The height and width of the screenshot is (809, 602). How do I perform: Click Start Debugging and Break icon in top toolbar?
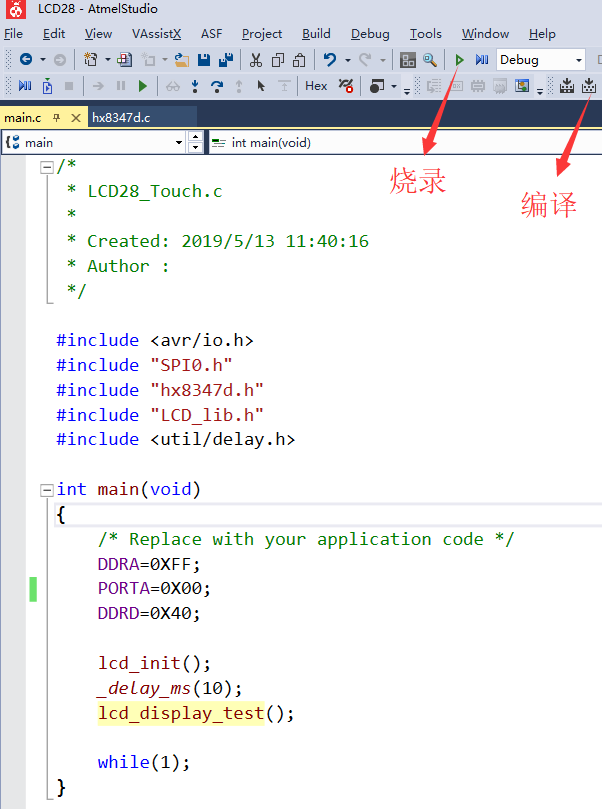(x=482, y=60)
